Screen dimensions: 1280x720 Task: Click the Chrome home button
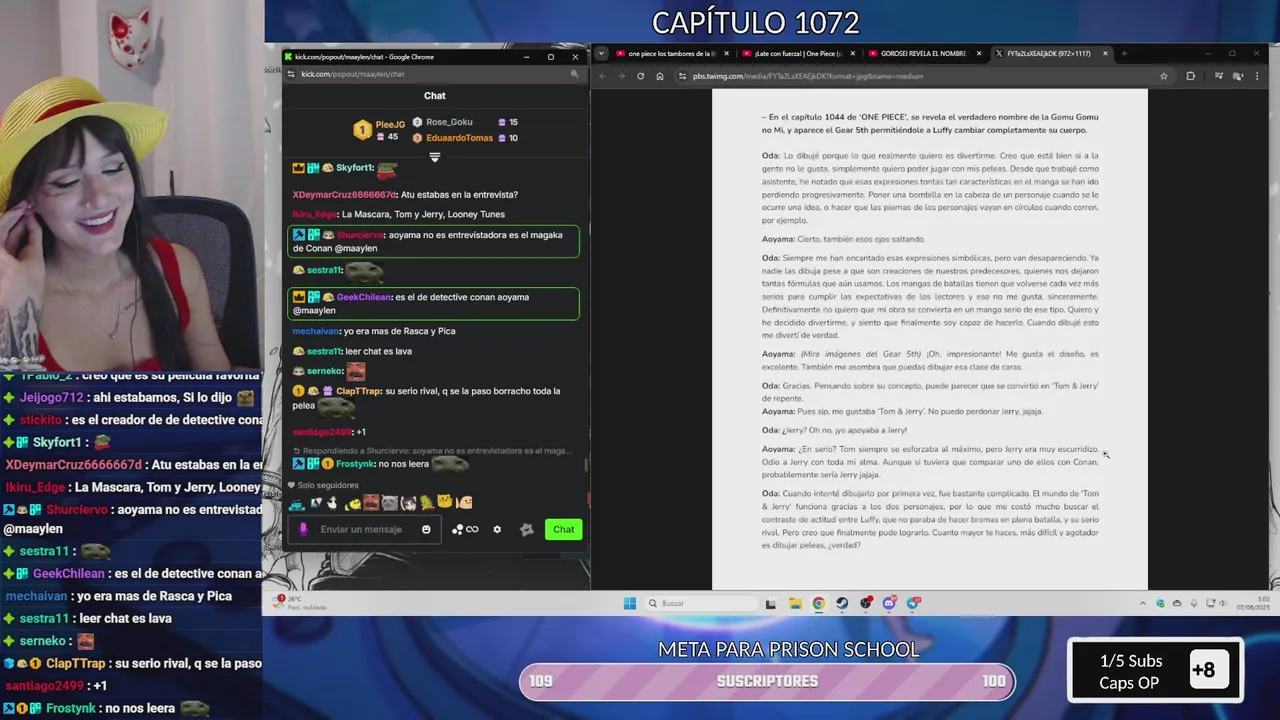pyautogui.click(x=660, y=76)
